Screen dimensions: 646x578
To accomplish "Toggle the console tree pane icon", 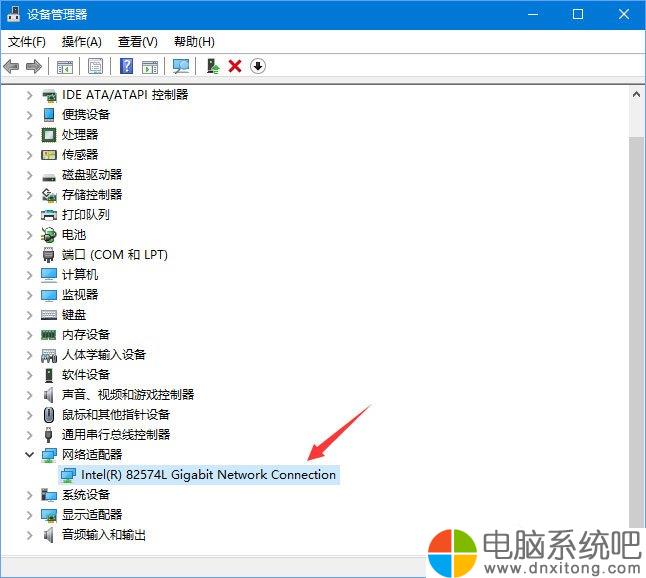I will pyautogui.click(x=65, y=66).
